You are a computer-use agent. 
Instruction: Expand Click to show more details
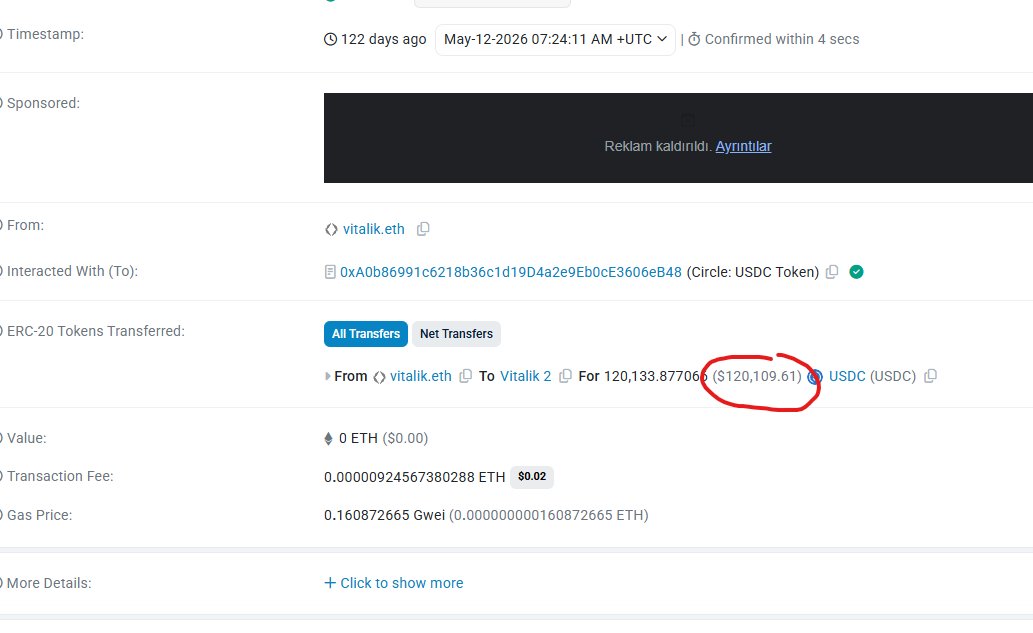click(394, 583)
